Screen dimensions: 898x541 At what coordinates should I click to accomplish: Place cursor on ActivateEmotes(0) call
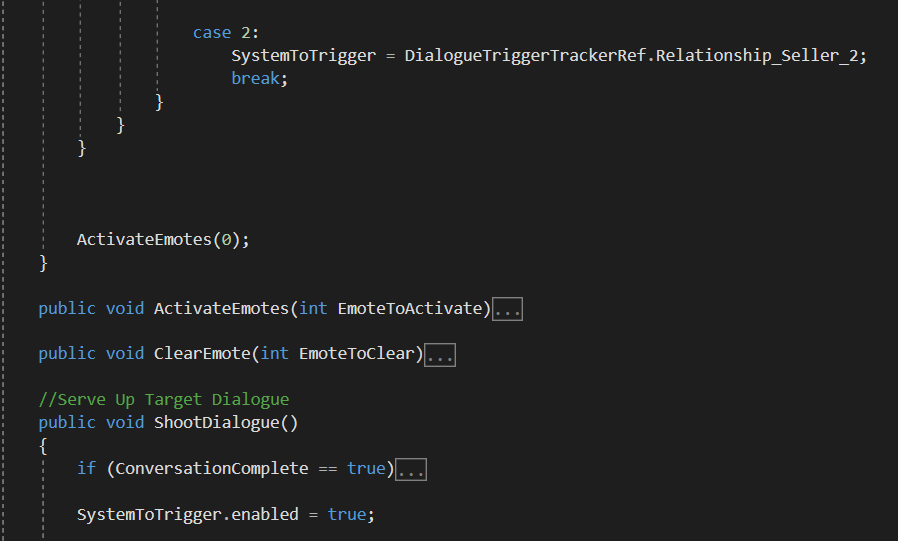pyautogui.click(x=163, y=239)
